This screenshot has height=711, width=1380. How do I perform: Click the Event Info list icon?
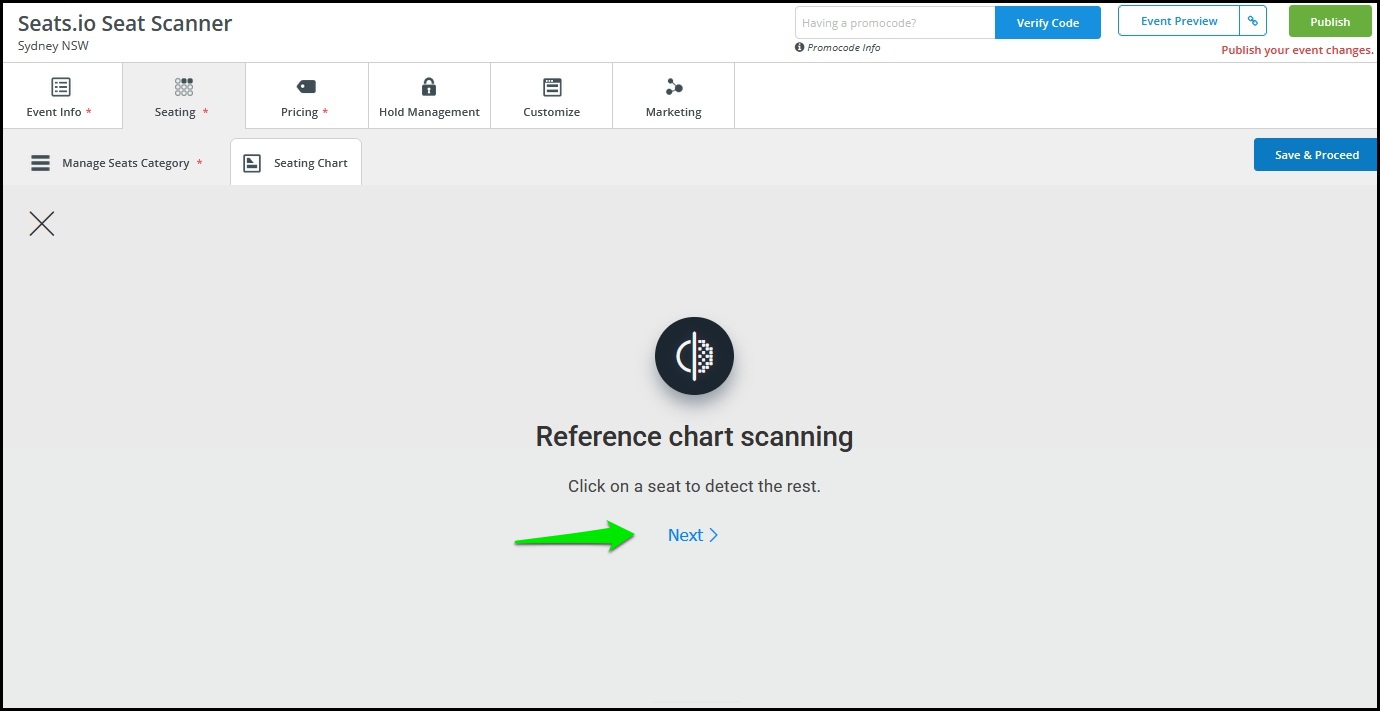coord(61,87)
